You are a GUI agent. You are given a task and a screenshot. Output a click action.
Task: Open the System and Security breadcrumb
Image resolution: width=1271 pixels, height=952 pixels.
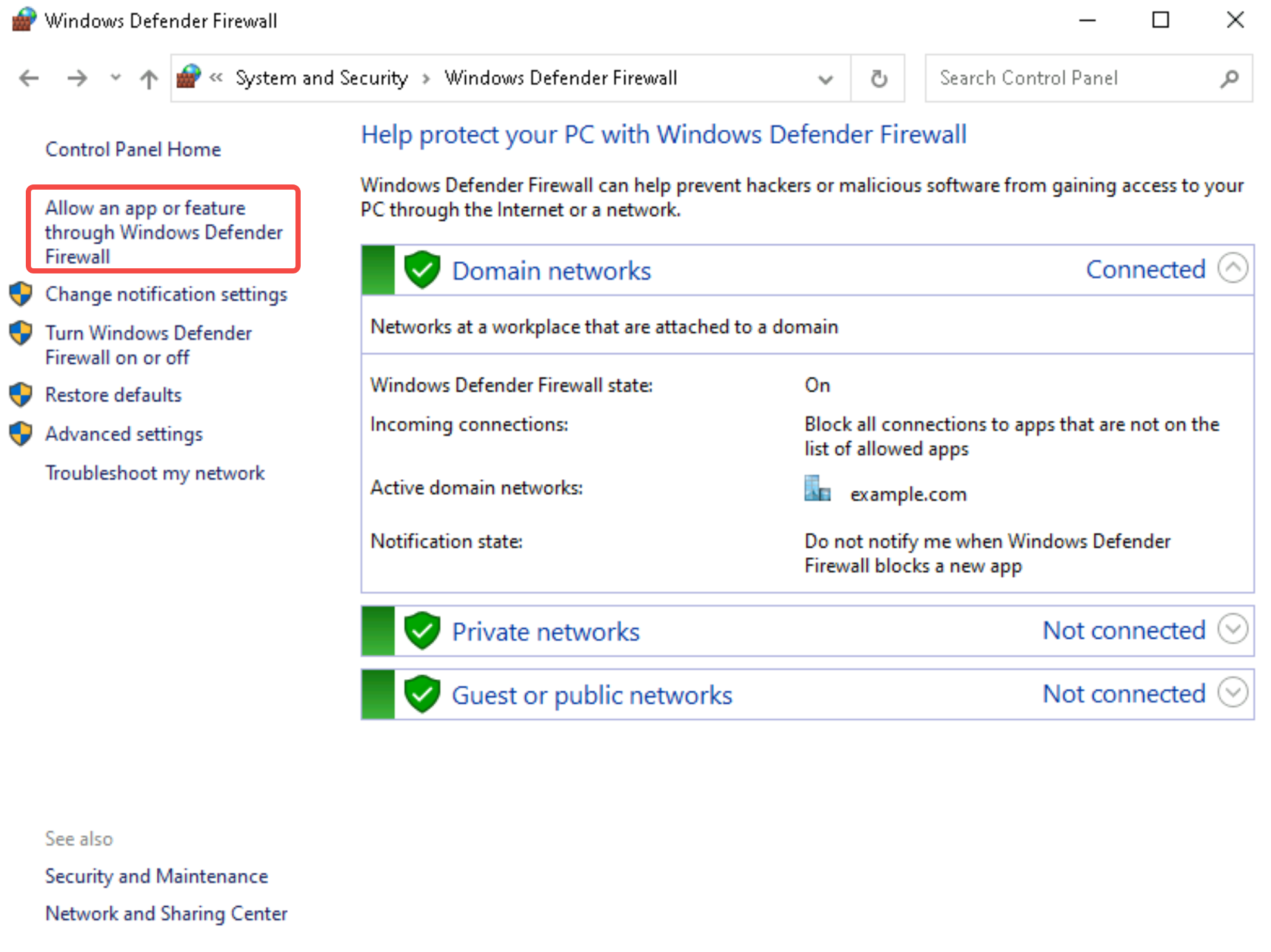(x=321, y=78)
